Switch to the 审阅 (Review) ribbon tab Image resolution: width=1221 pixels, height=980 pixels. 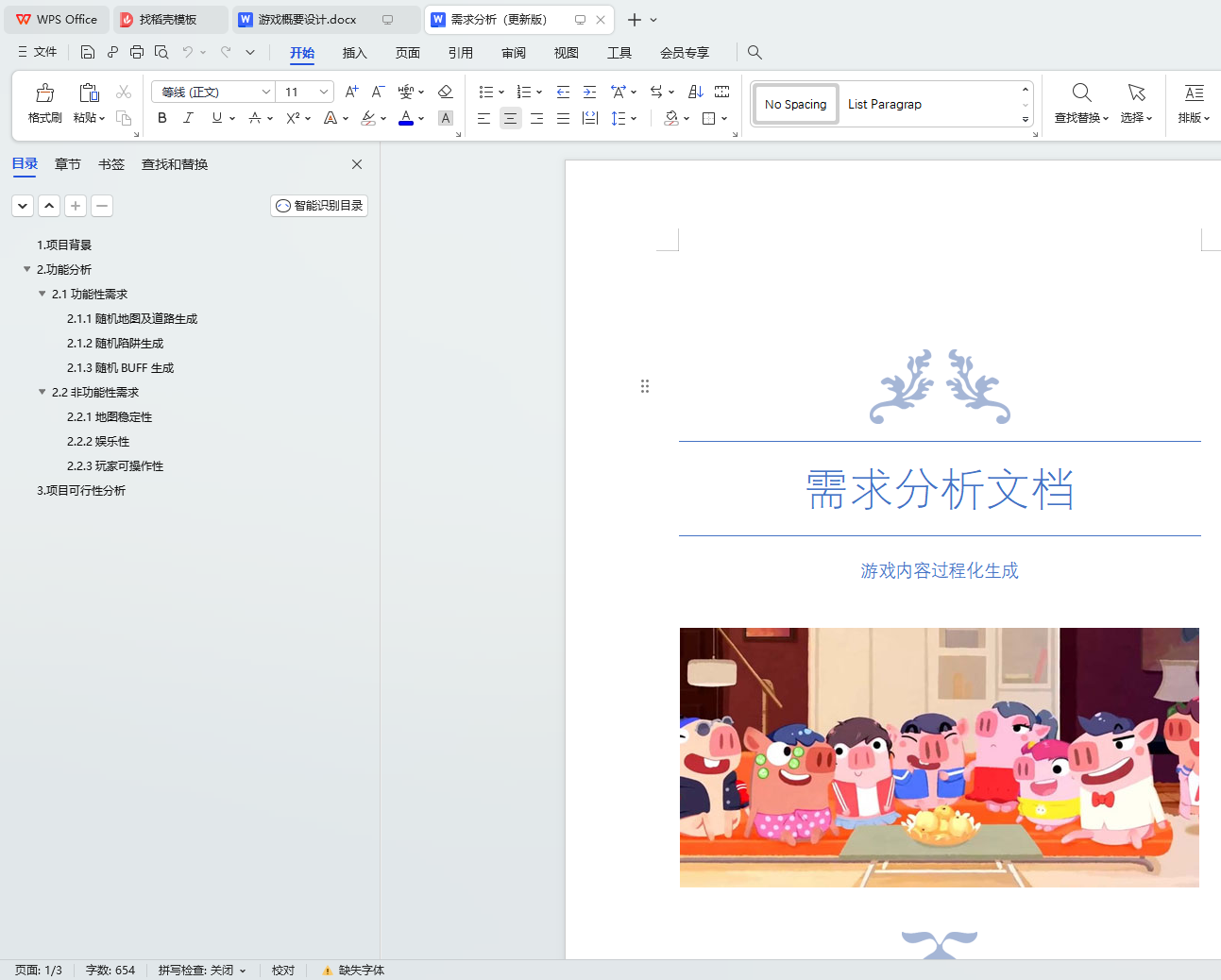(513, 53)
